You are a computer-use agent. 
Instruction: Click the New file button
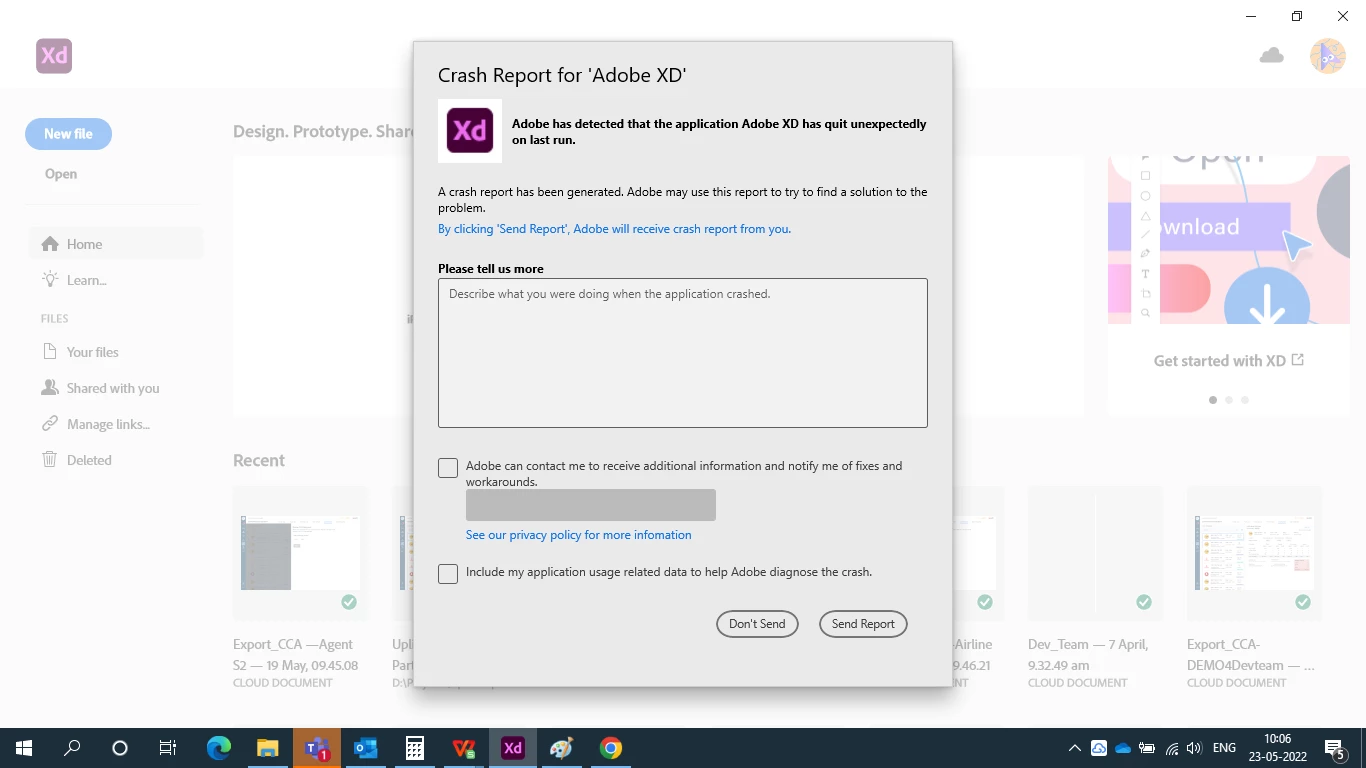pos(68,134)
